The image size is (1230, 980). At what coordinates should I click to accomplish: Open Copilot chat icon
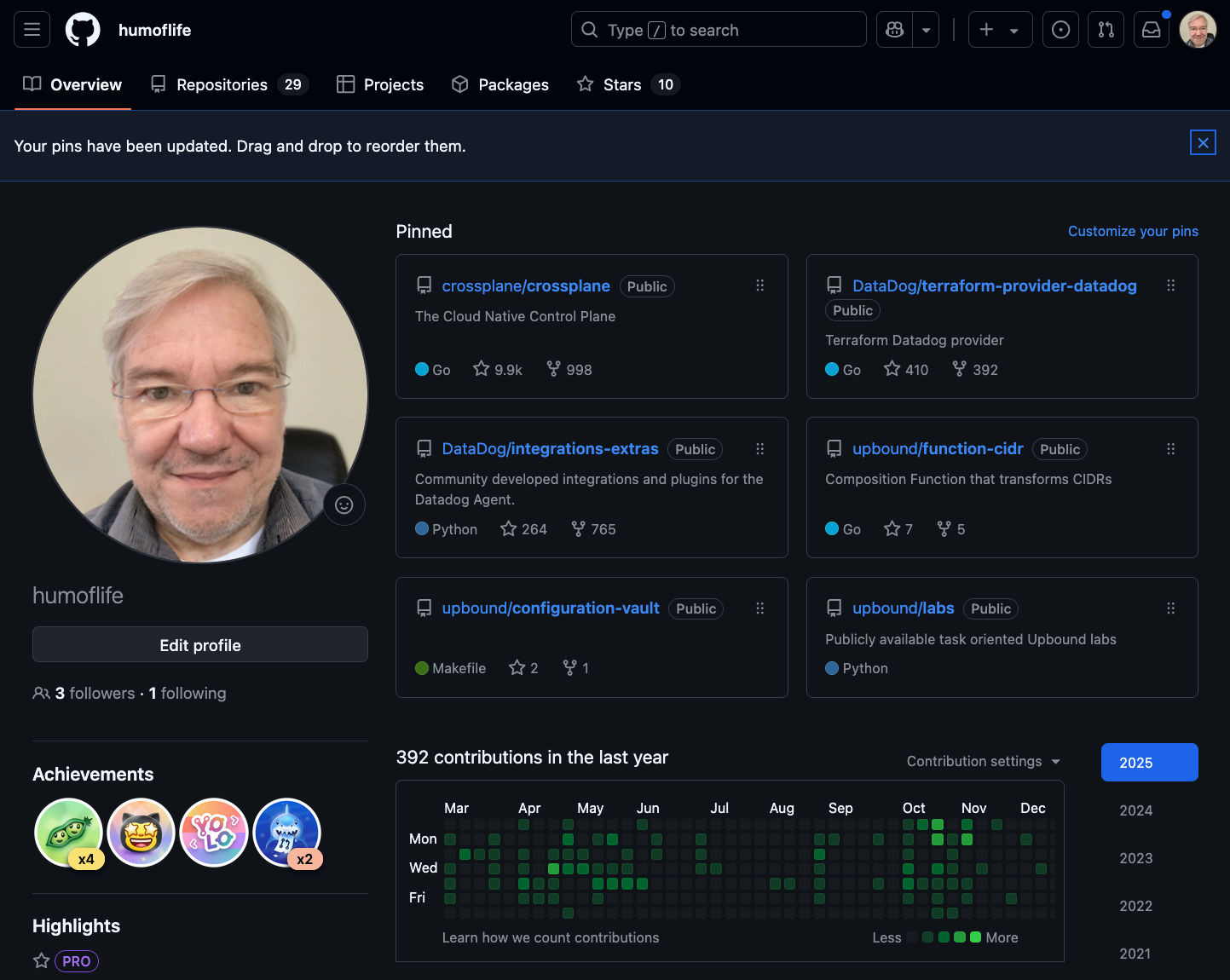click(x=895, y=30)
